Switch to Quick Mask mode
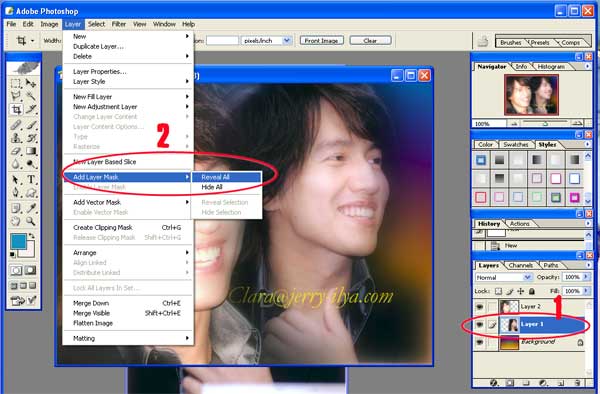This screenshot has height=394, width=600. pyautogui.click(x=31, y=271)
